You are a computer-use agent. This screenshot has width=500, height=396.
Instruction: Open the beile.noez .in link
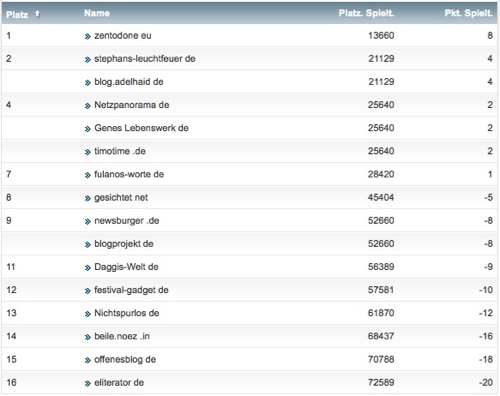(x=122, y=336)
